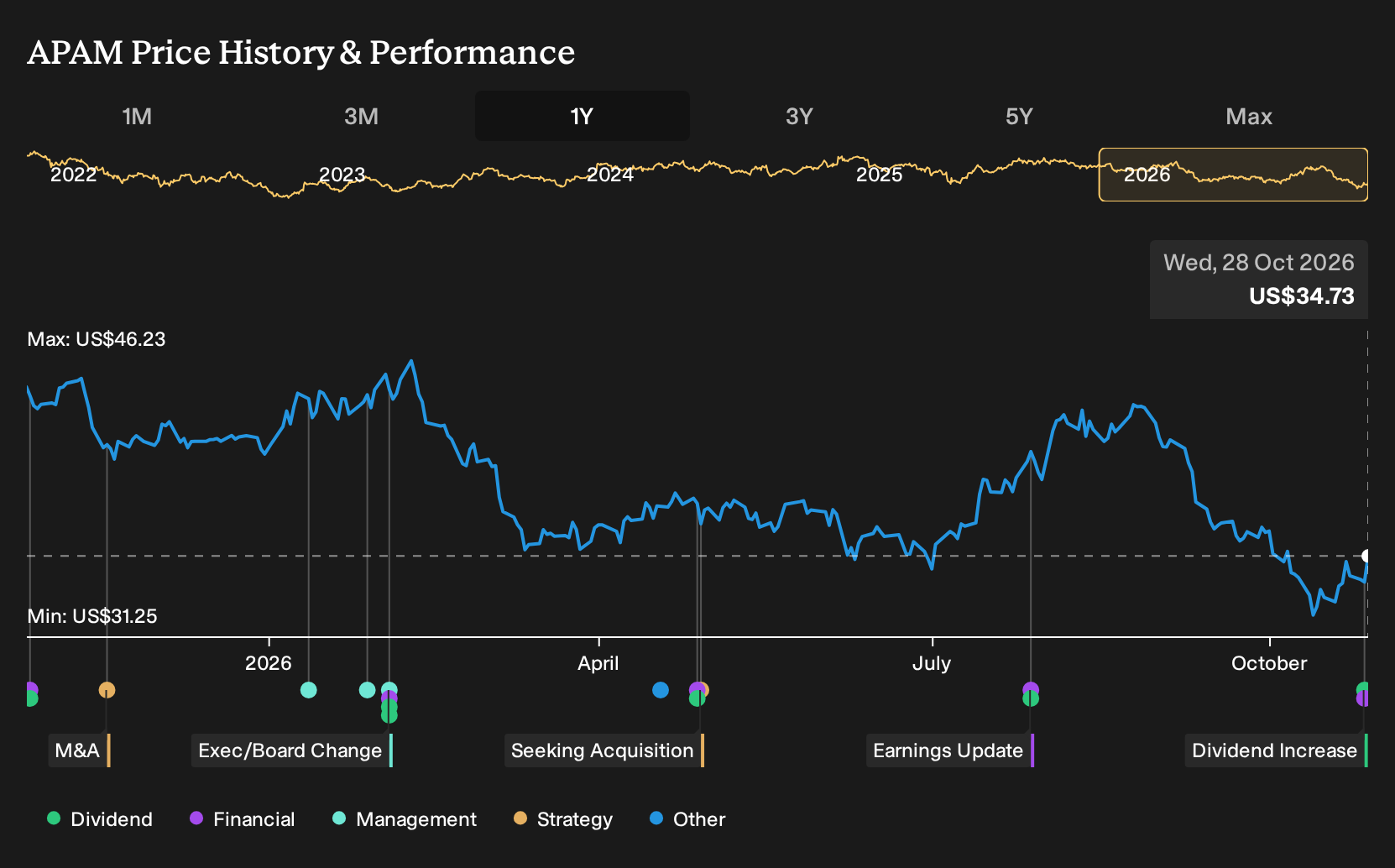The image size is (1395, 868).
Task: Toggle Strategy events in legend
Action: 563,819
